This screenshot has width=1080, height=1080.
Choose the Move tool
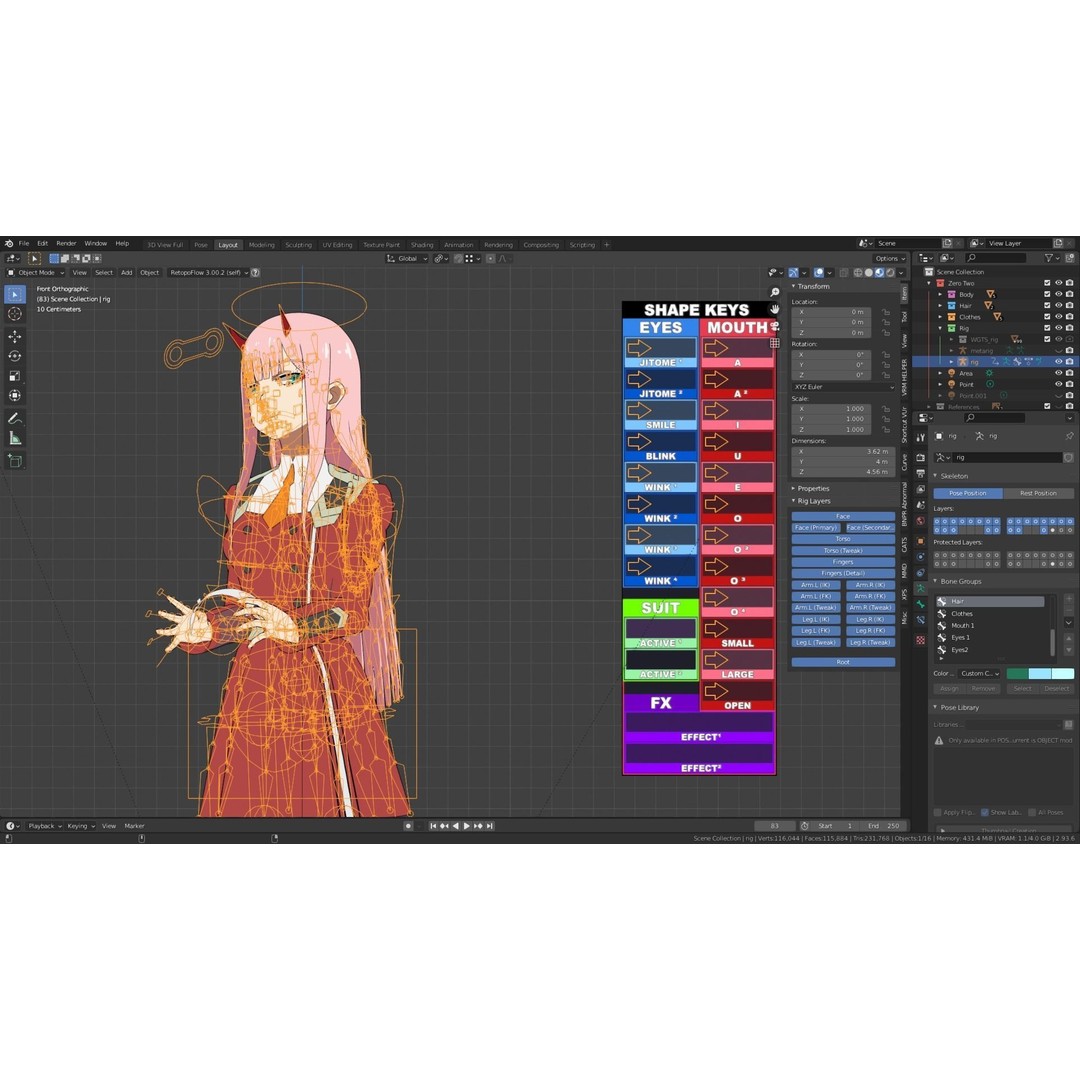14,336
